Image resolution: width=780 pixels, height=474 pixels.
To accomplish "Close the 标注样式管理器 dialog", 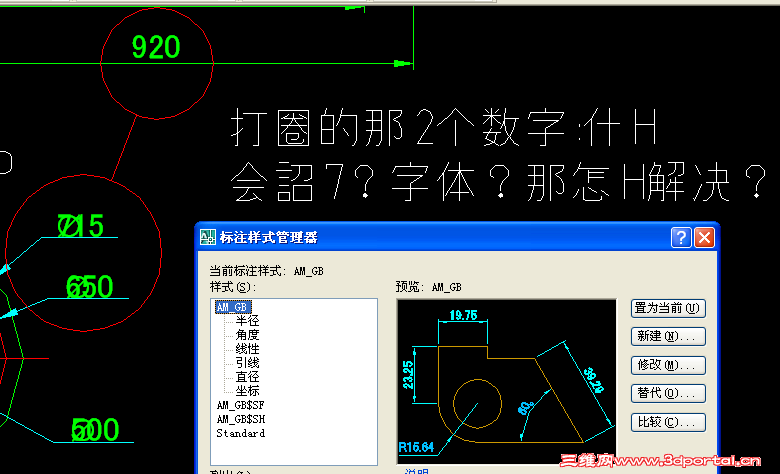I will [x=704, y=238].
